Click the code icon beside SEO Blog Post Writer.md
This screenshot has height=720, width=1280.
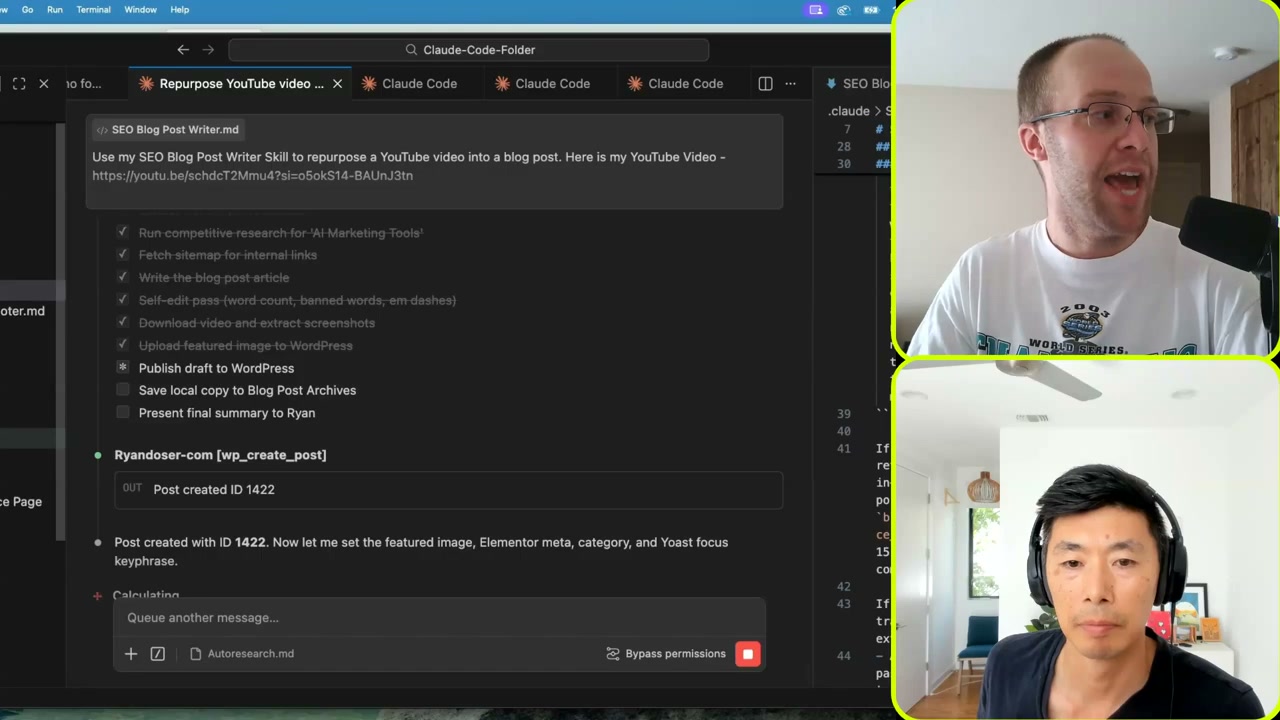pyautogui.click(x=102, y=130)
